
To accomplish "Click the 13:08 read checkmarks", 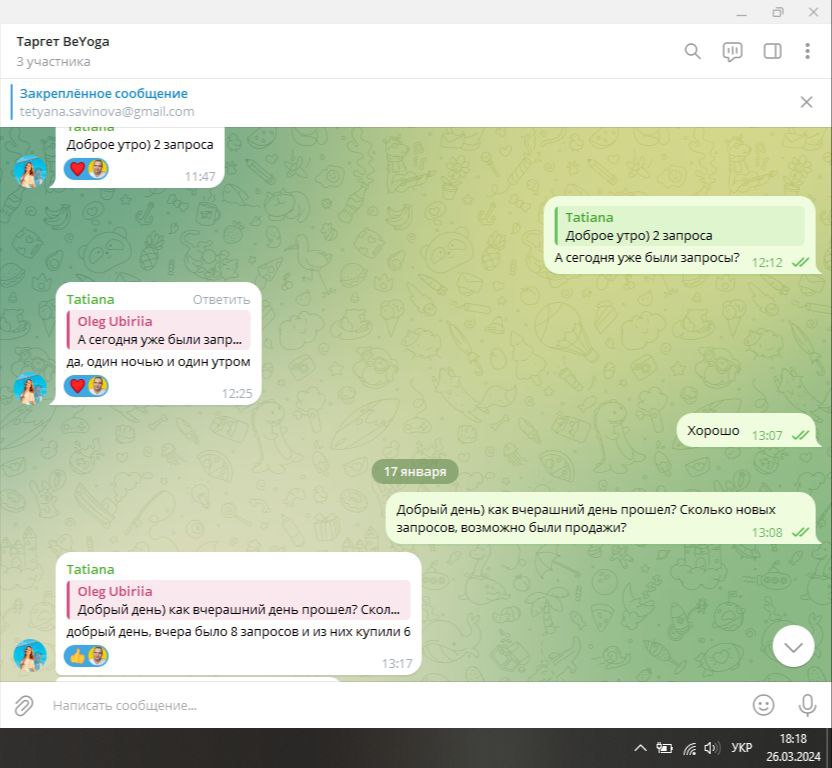I will pyautogui.click(x=800, y=532).
